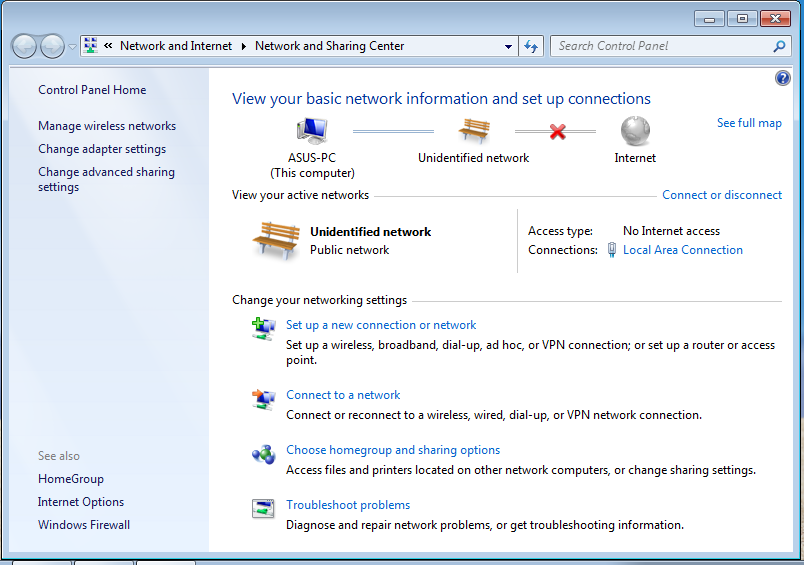Click the ASUS-PC (This computer) label

click(312, 166)
